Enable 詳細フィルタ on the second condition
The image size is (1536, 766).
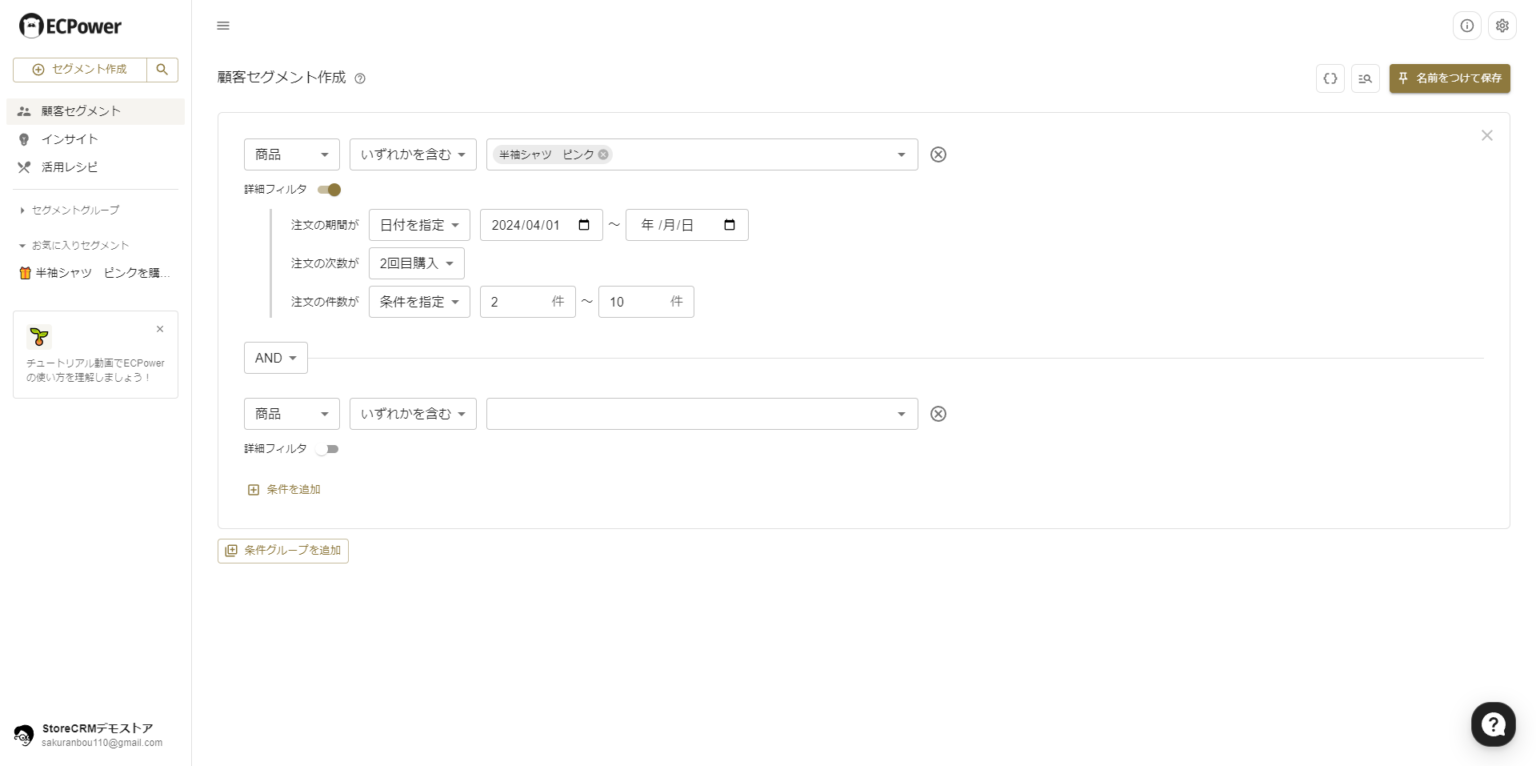pos(327,449)
